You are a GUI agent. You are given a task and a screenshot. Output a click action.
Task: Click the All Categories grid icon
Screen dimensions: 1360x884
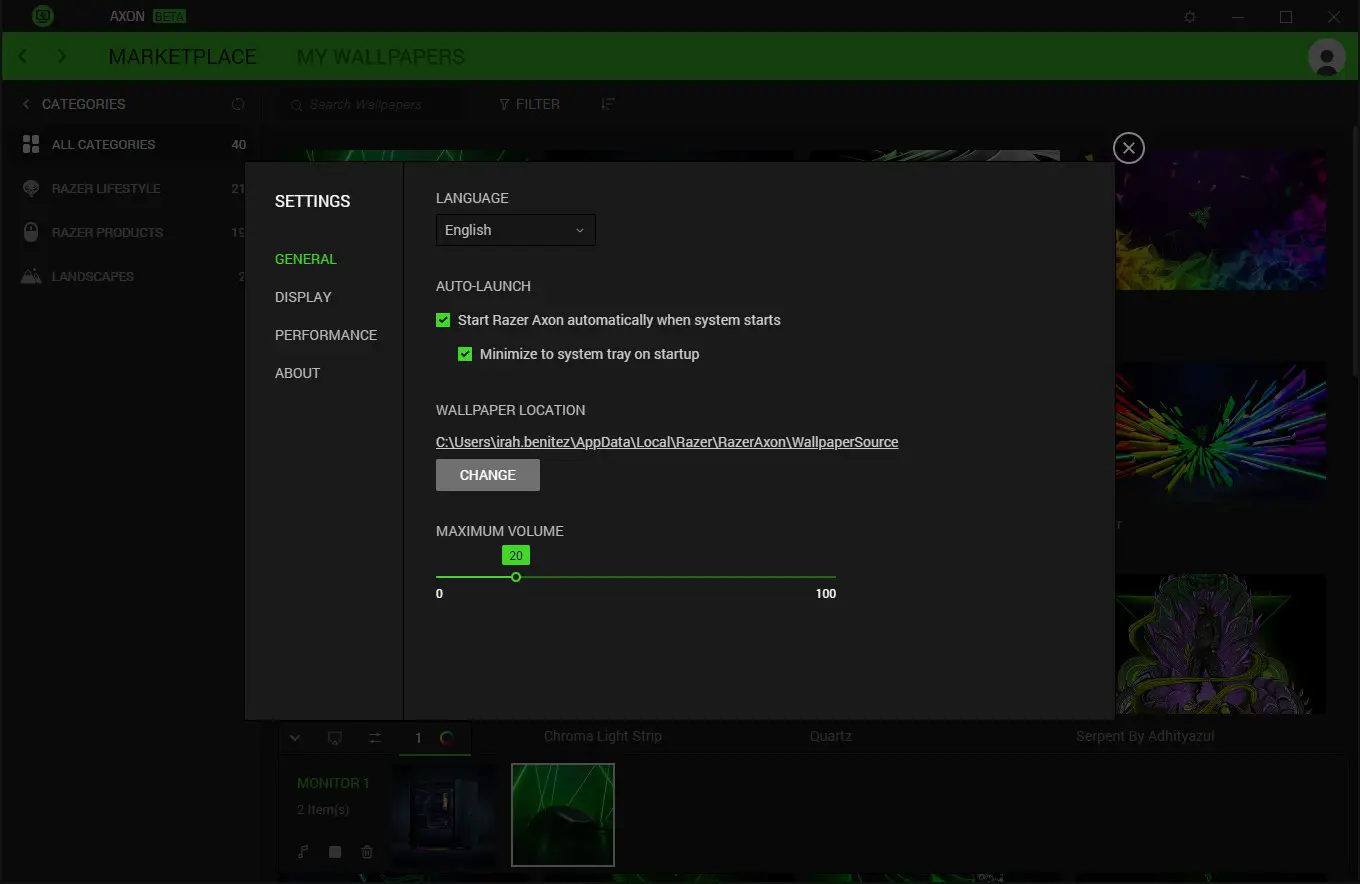coord(31,144)
